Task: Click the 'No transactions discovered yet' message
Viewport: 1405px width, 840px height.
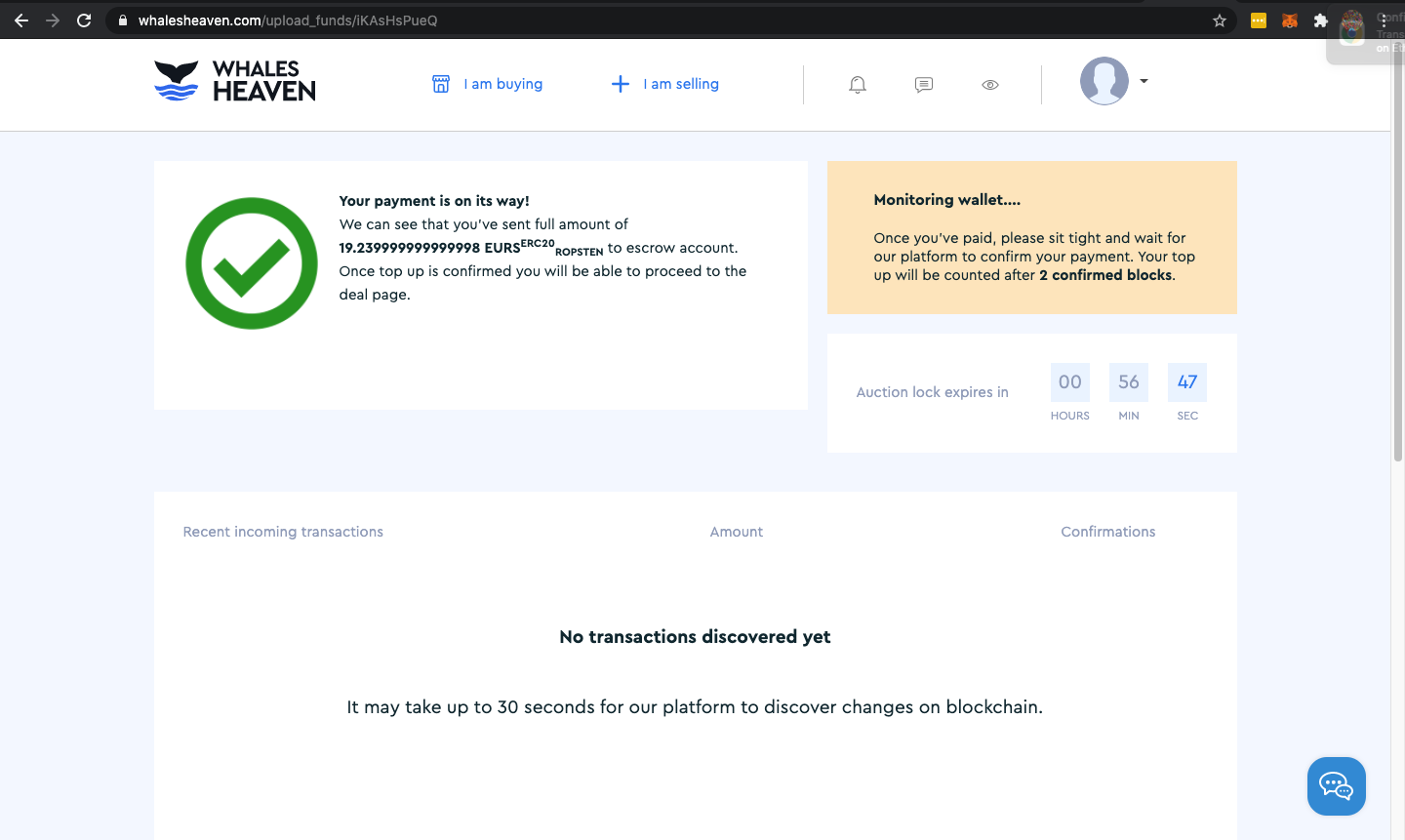Action: tap(695, 637)
